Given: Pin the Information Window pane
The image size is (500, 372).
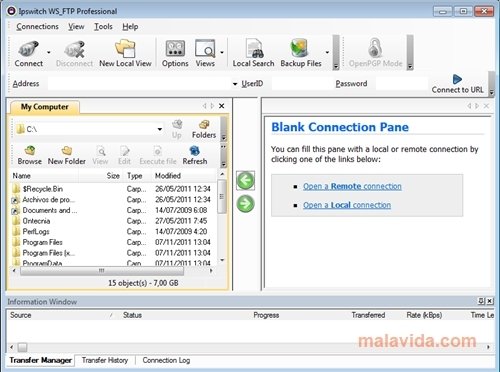Looking at the screenshot, I should 481,301.
